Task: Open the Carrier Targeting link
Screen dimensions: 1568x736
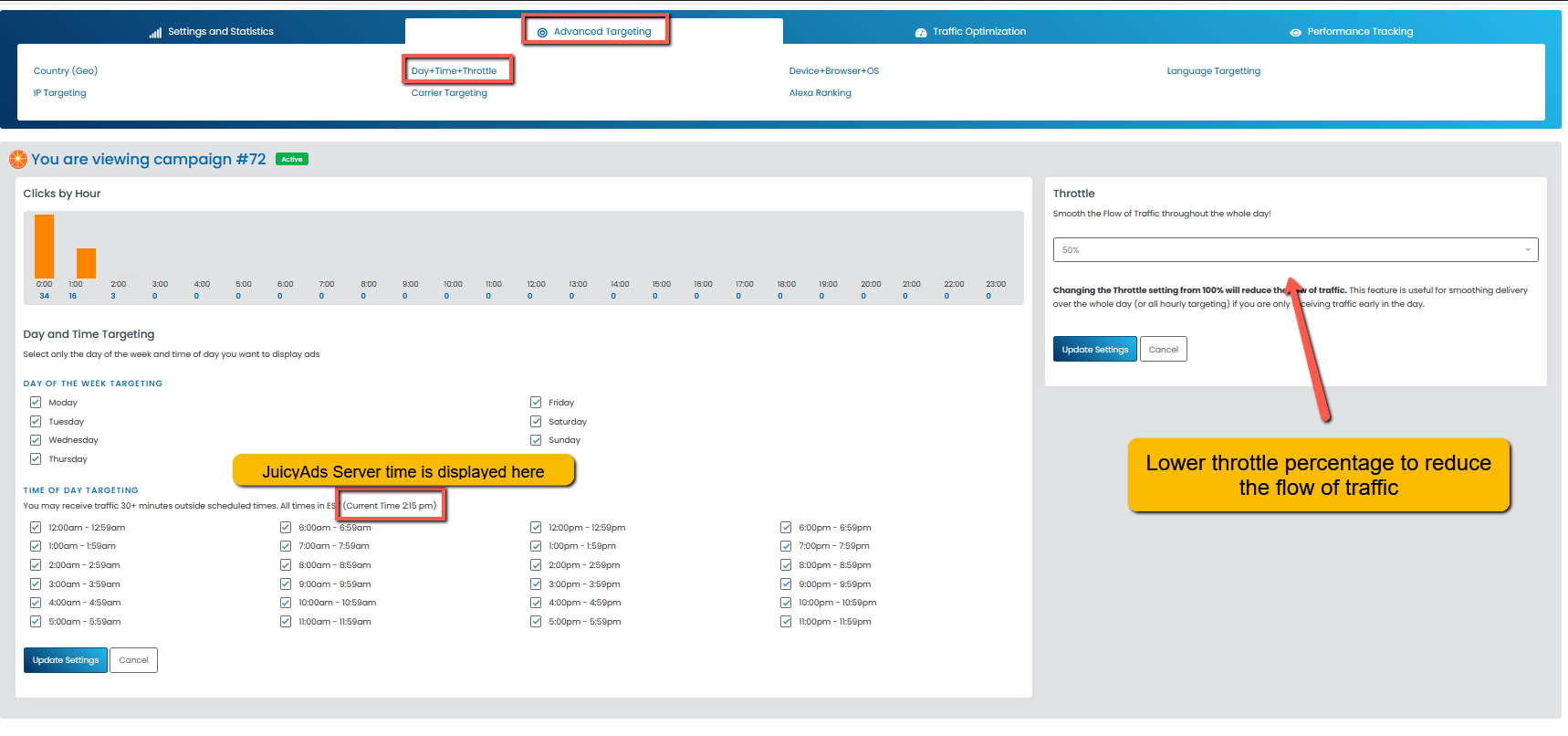Action: 449,93
